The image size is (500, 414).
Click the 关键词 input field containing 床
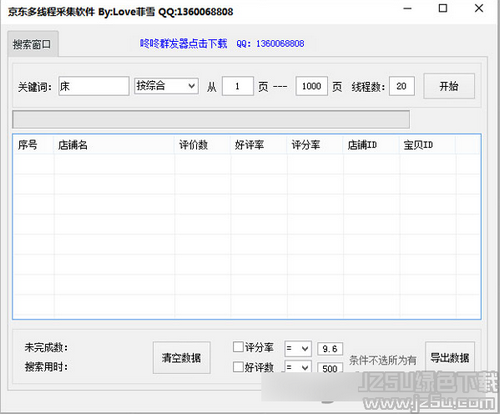[94, 86]
